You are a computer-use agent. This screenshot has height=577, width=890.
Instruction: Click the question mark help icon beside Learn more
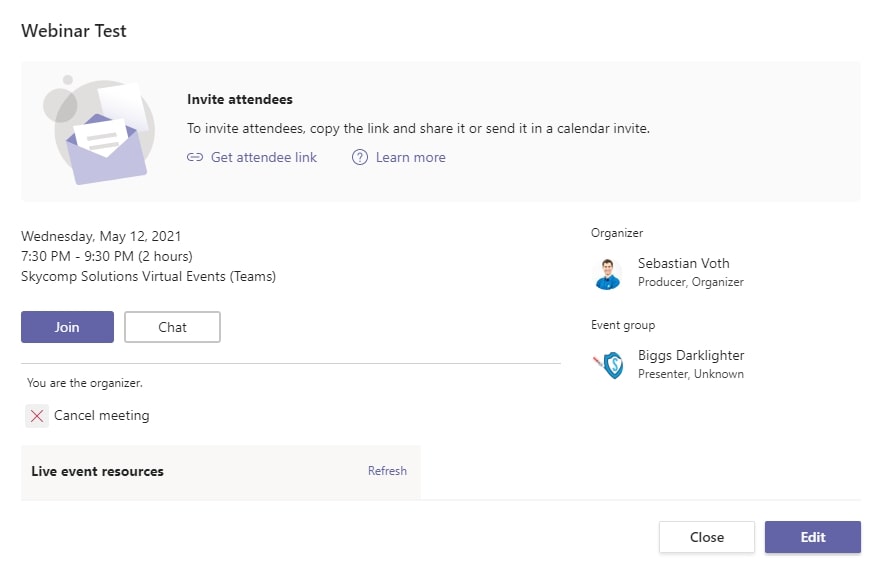(358, 157)
